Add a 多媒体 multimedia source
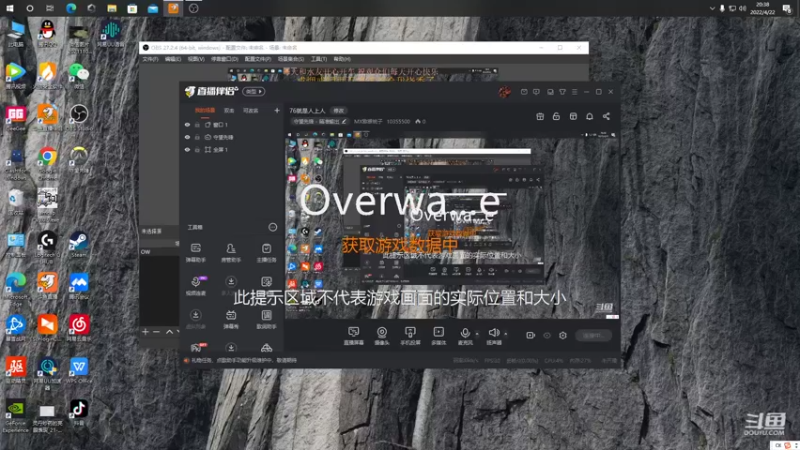The height and width of the screenshot is (450, 800). coord(438,336)
